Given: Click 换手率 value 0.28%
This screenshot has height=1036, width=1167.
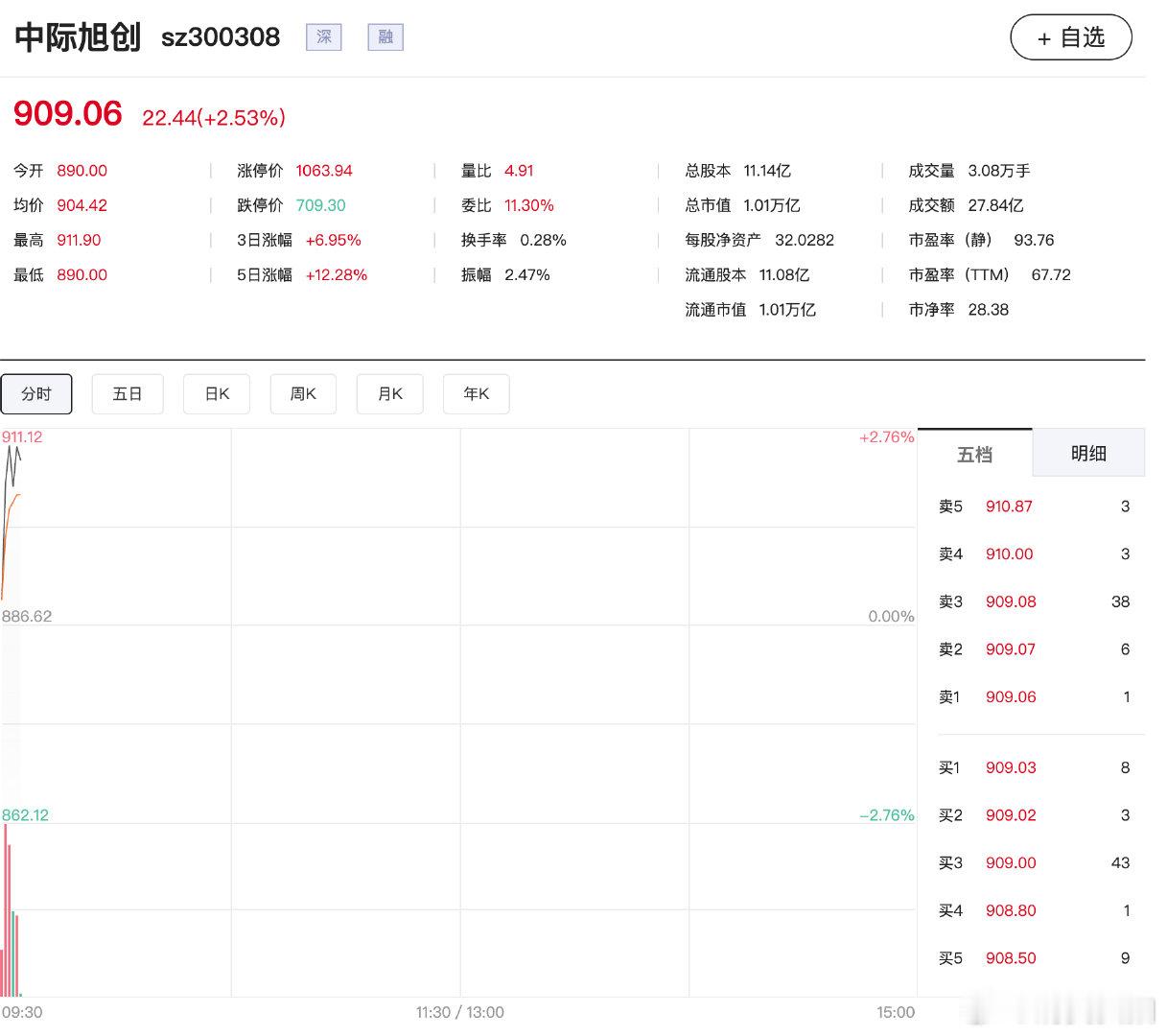Looking at the screenshot, I should (x=543, y=240).
